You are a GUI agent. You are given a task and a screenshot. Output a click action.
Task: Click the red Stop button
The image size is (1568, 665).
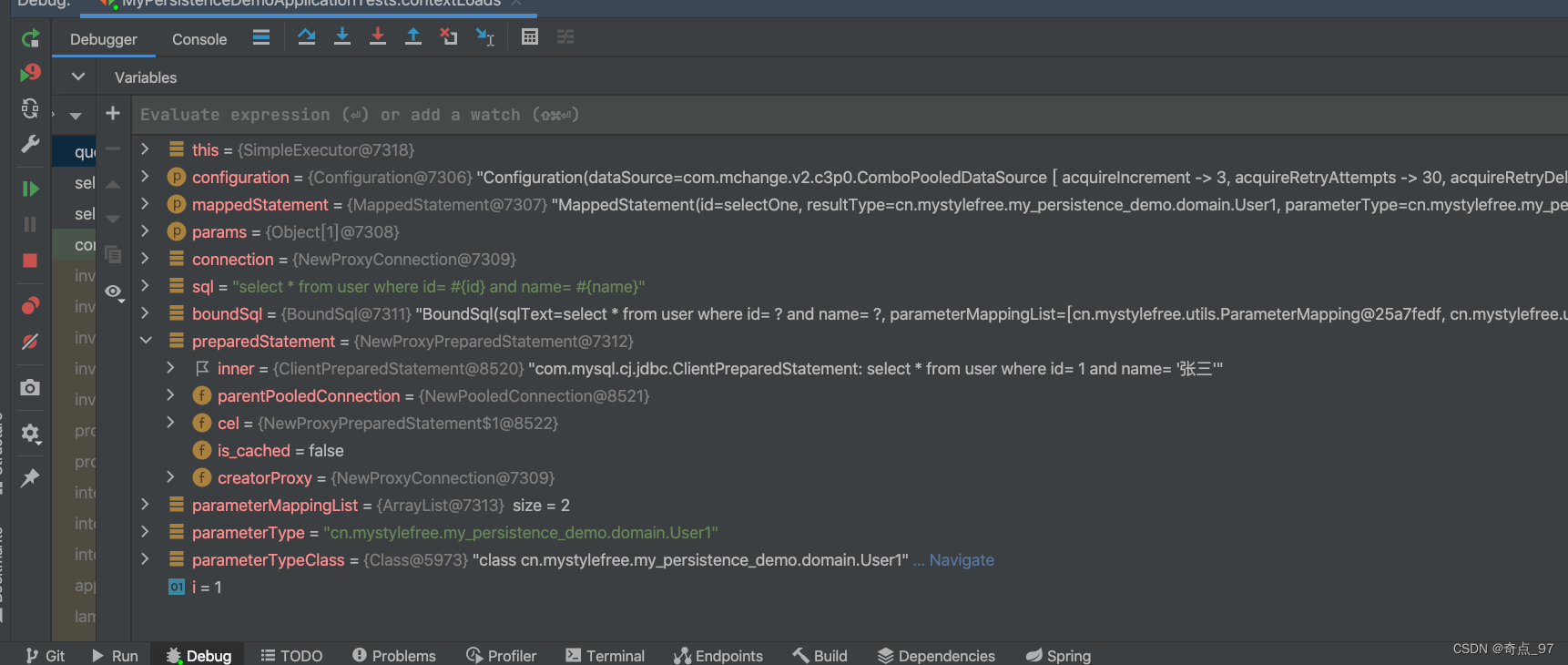(30, 261)
